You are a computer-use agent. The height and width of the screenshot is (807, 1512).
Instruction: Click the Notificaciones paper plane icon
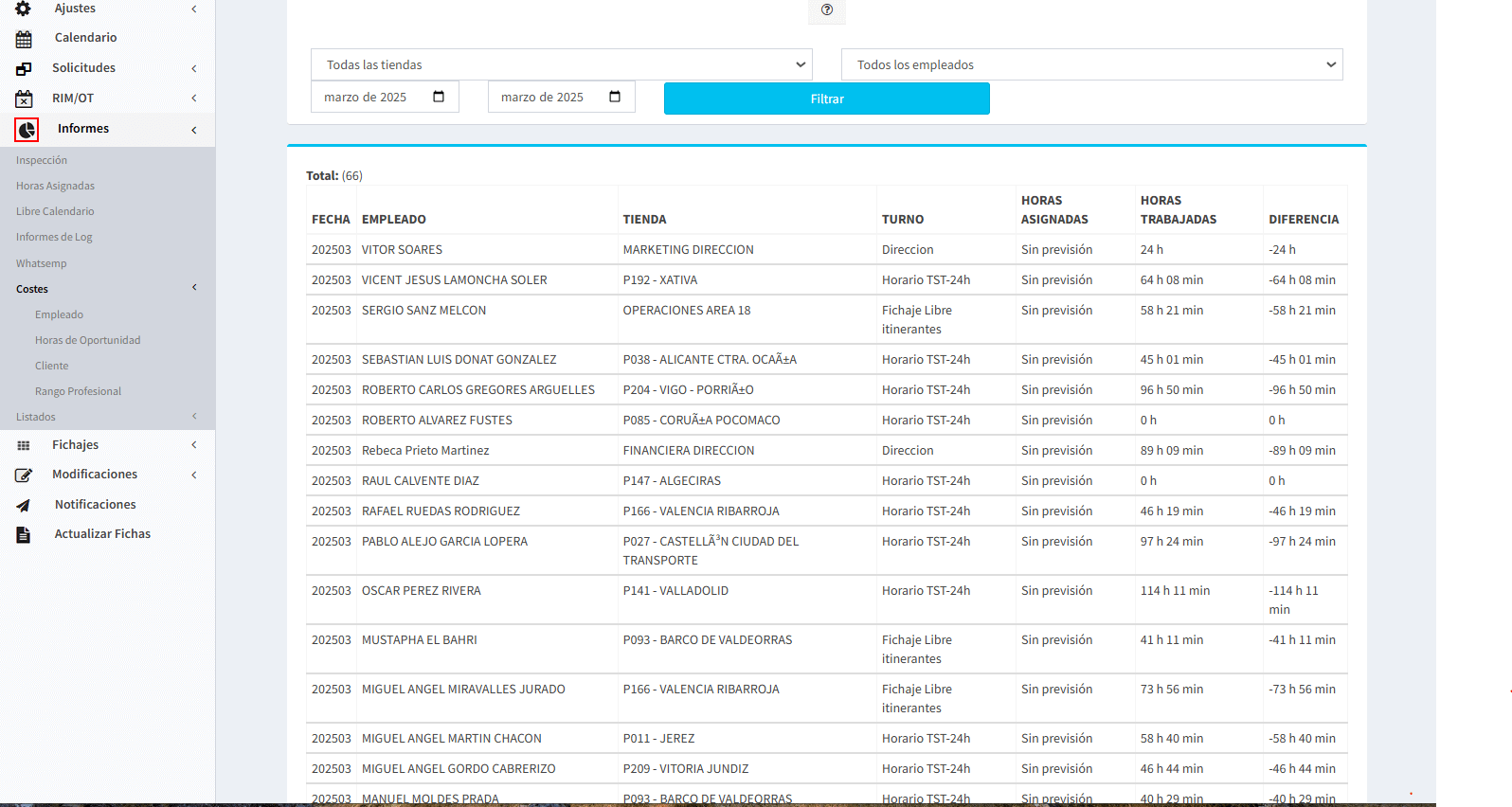click(x=24, y=505)
